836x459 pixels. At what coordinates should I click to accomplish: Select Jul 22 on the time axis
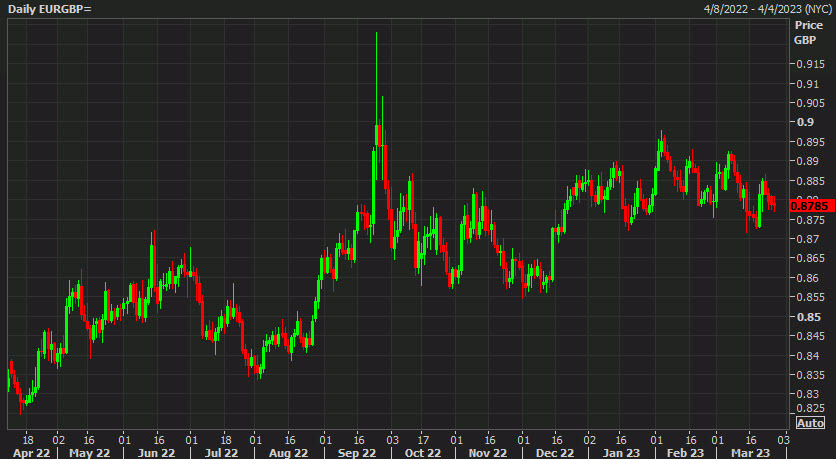tap(220, 451)
